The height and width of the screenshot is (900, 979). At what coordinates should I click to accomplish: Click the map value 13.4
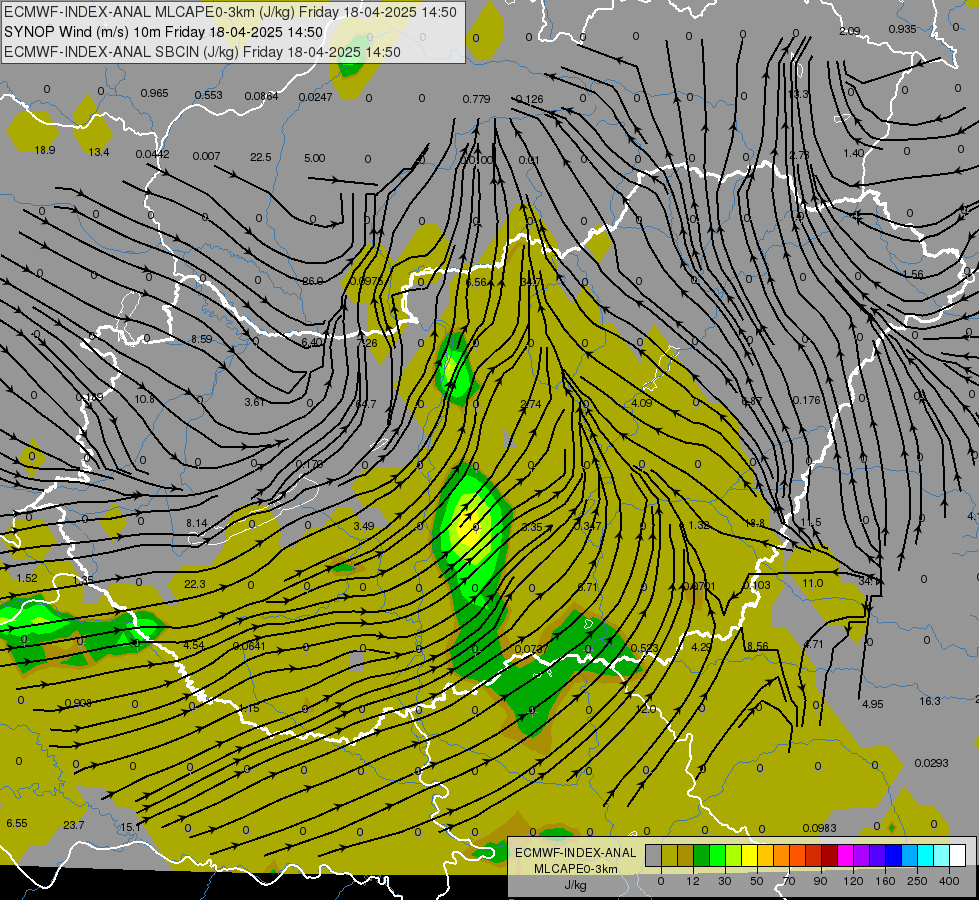(99, 152)
